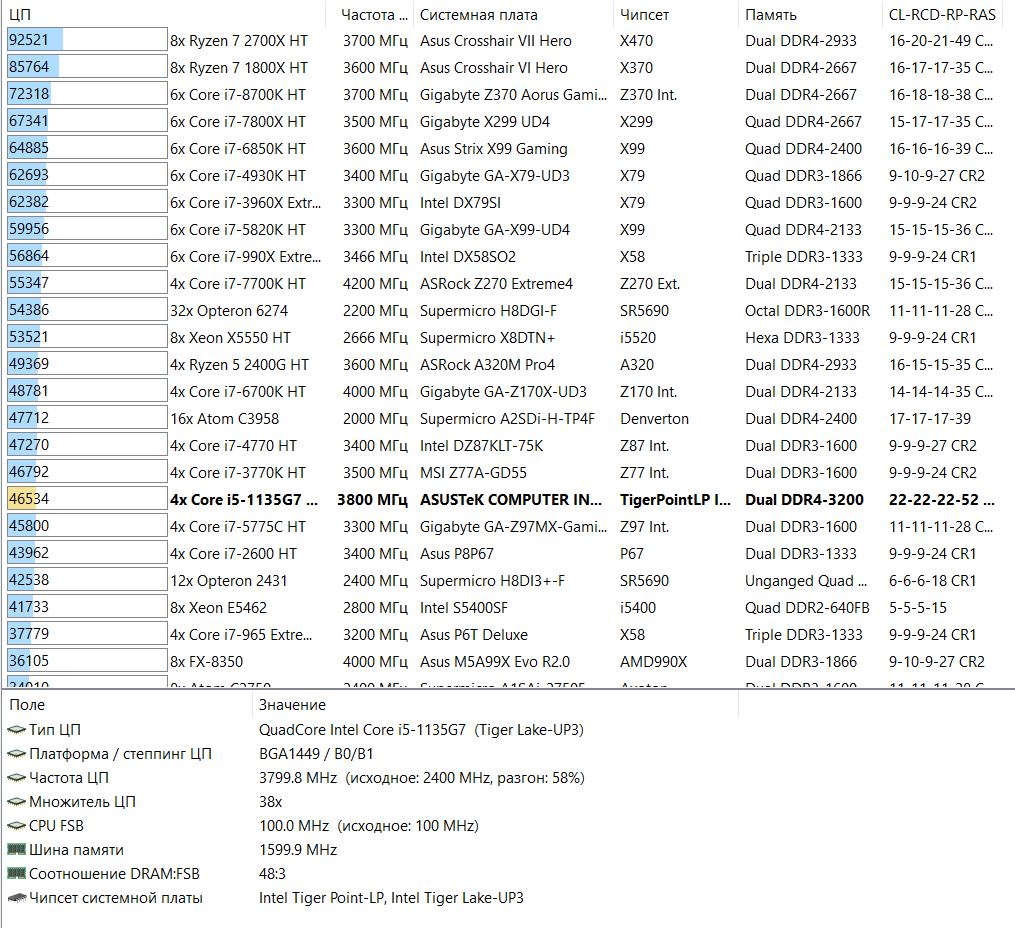Select the Intel DX58SO2 motherboard cell
Image resolution: width=1015 pixels, height=928 pixels.
(468, 257)
